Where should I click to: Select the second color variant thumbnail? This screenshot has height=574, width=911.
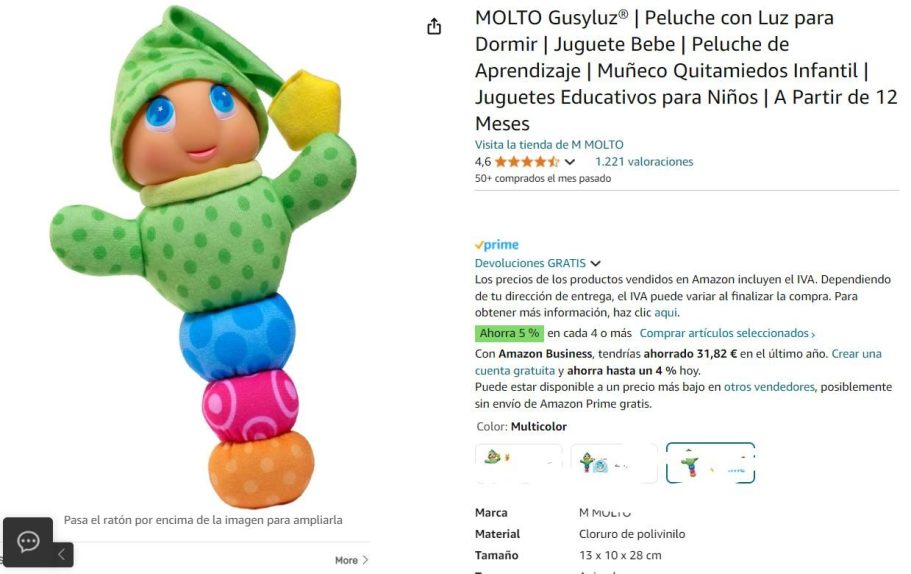614,463
